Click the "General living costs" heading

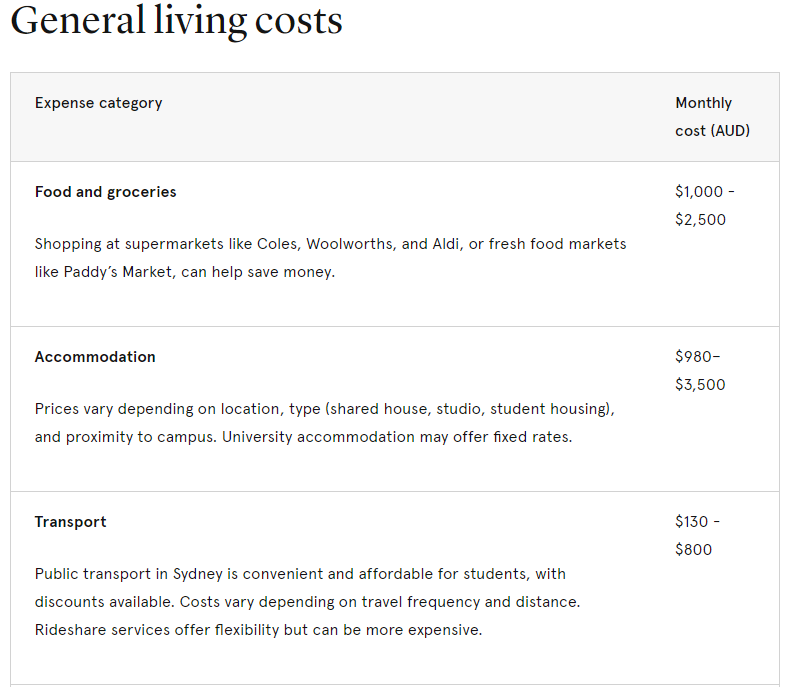[x=176, y=20]
